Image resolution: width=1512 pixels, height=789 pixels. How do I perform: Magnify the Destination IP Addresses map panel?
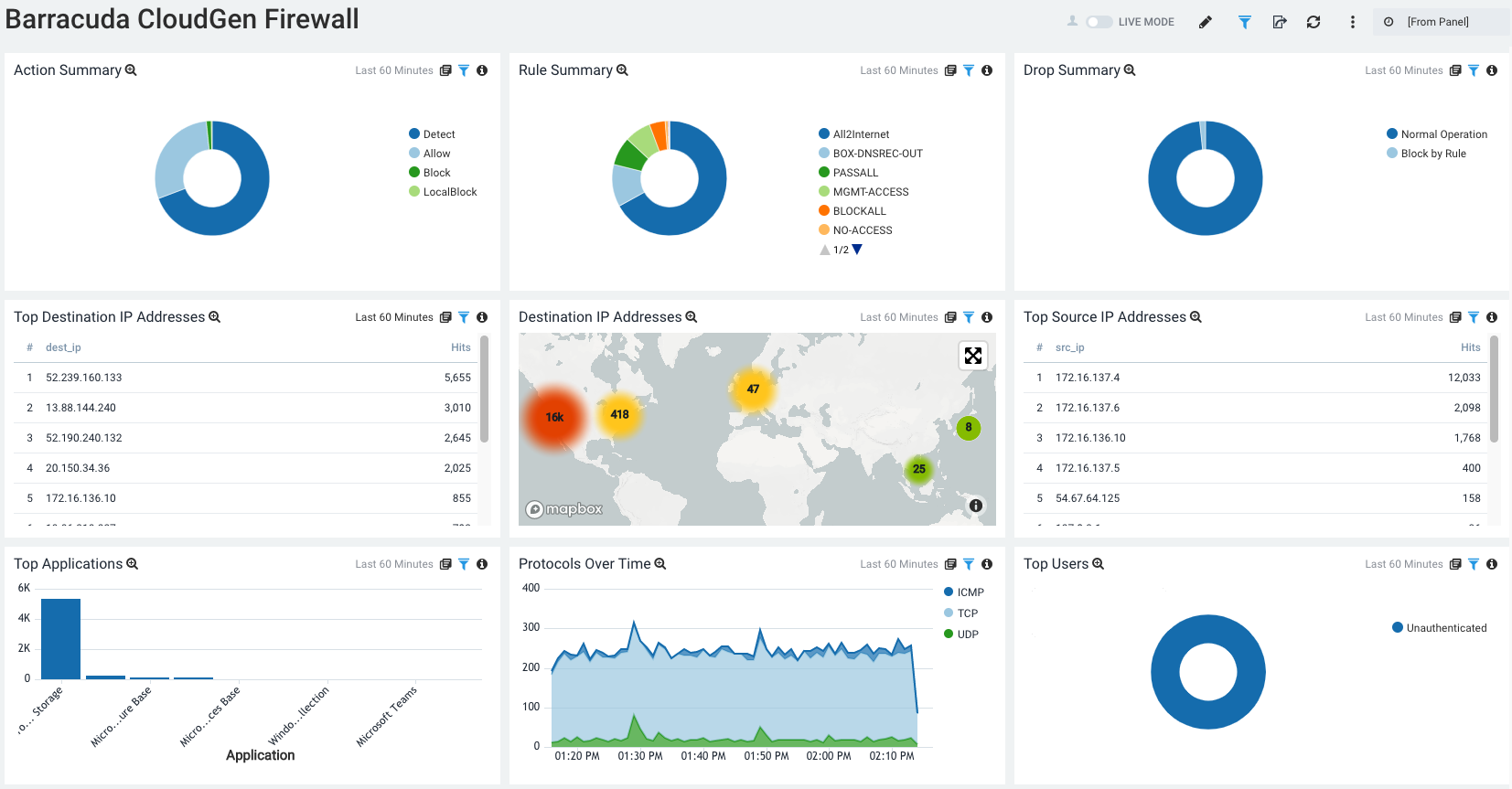692,317
